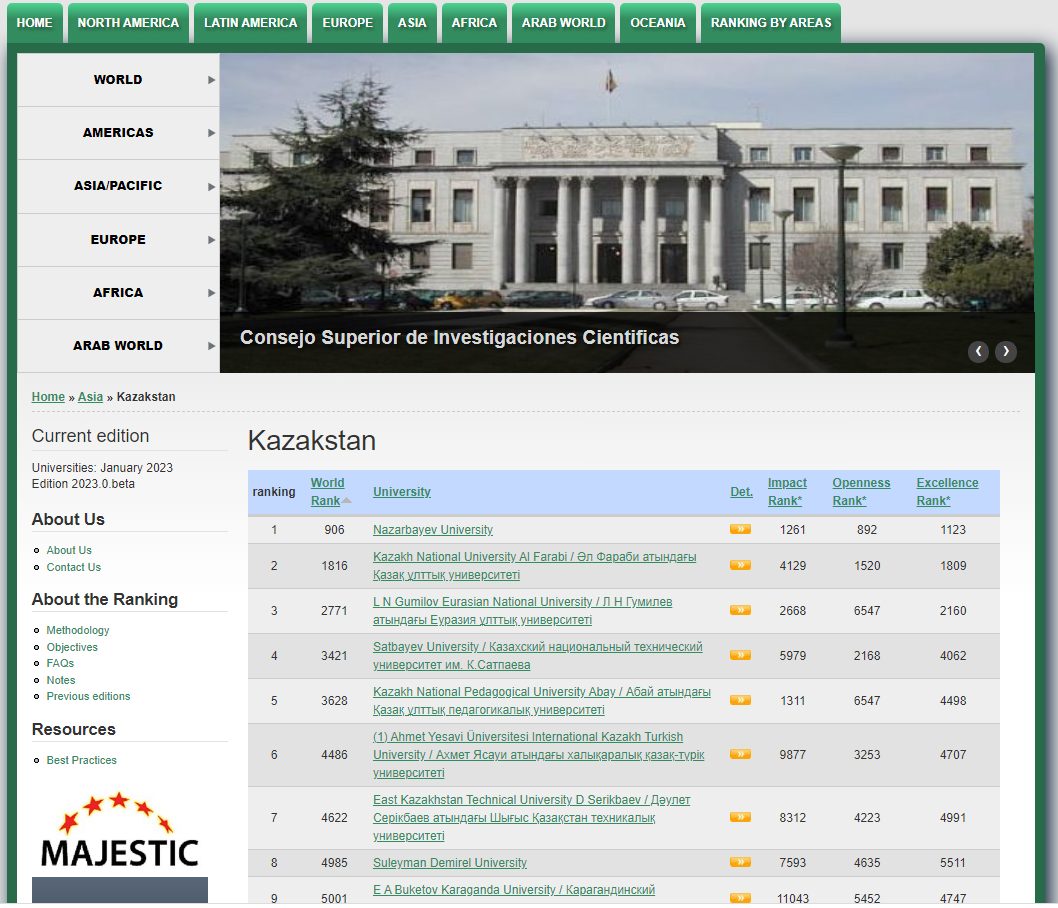
Task: Open details icon for Satbayev University row
Action: 740,655
